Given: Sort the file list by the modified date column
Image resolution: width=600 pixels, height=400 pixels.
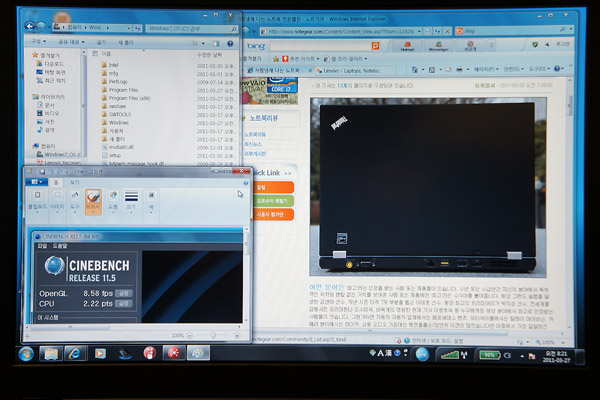Looking at the screenshot, I should [x=209, y=55].
